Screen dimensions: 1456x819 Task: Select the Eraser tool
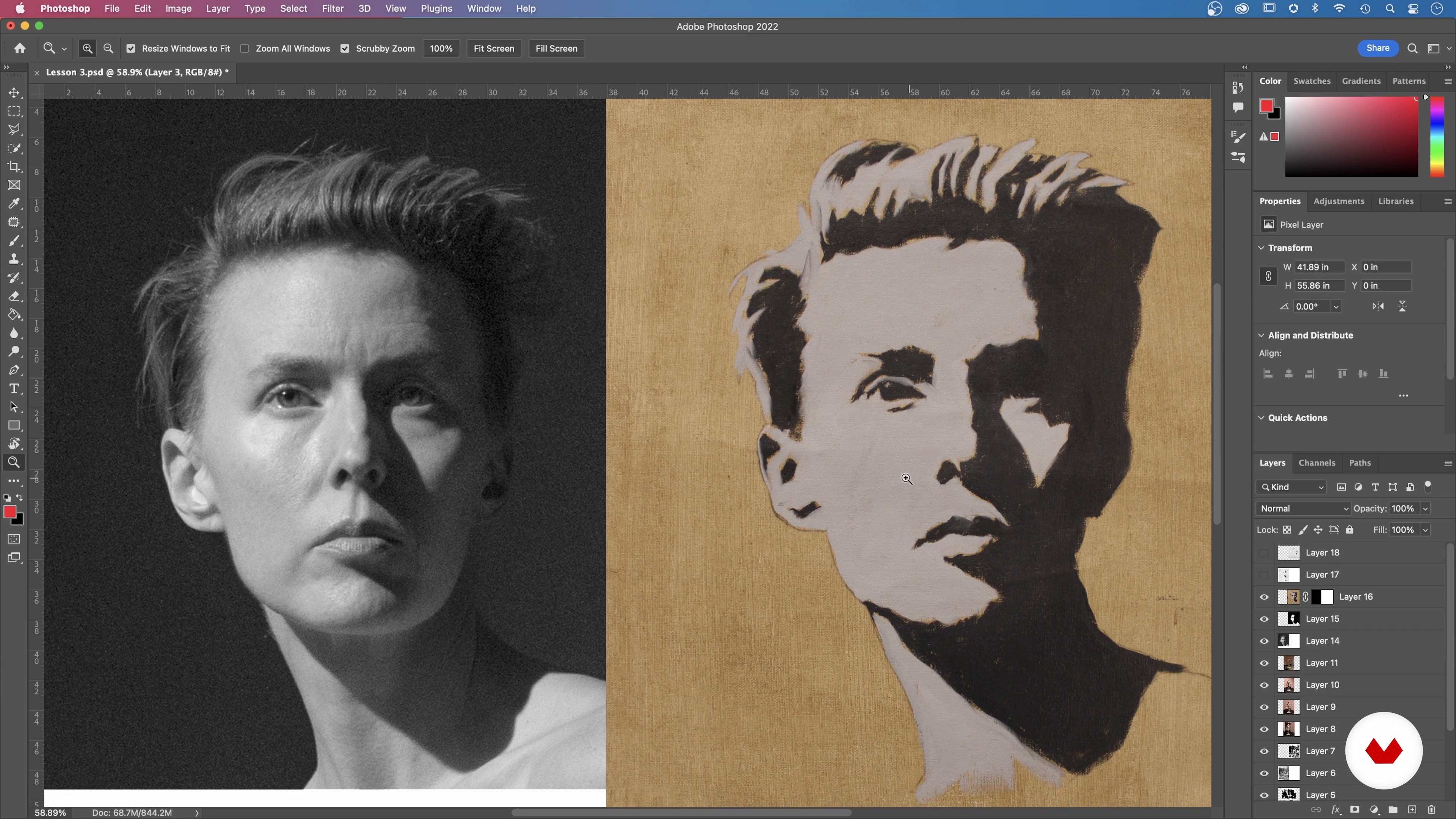pyautogui.click(x=14, y=296)
